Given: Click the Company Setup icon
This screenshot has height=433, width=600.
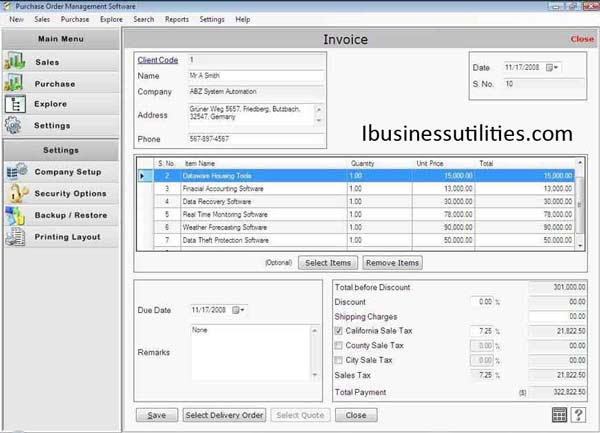Looking at the screenshot, I should click(16, 171).
